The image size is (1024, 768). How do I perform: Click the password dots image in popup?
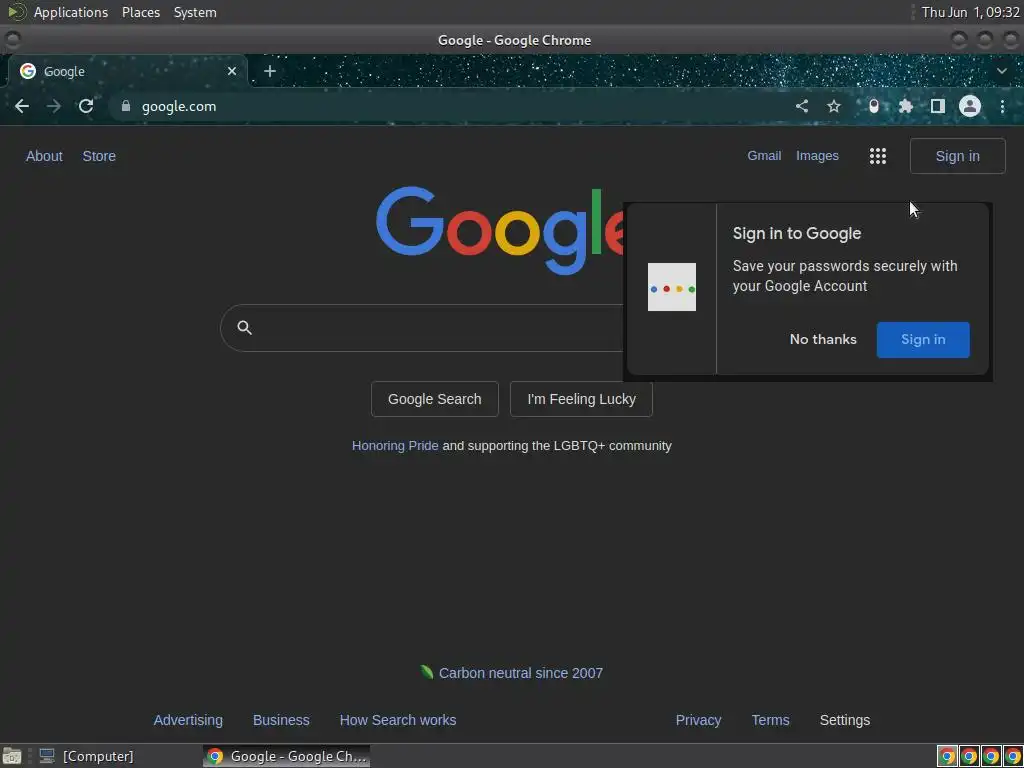coord(671,287)
